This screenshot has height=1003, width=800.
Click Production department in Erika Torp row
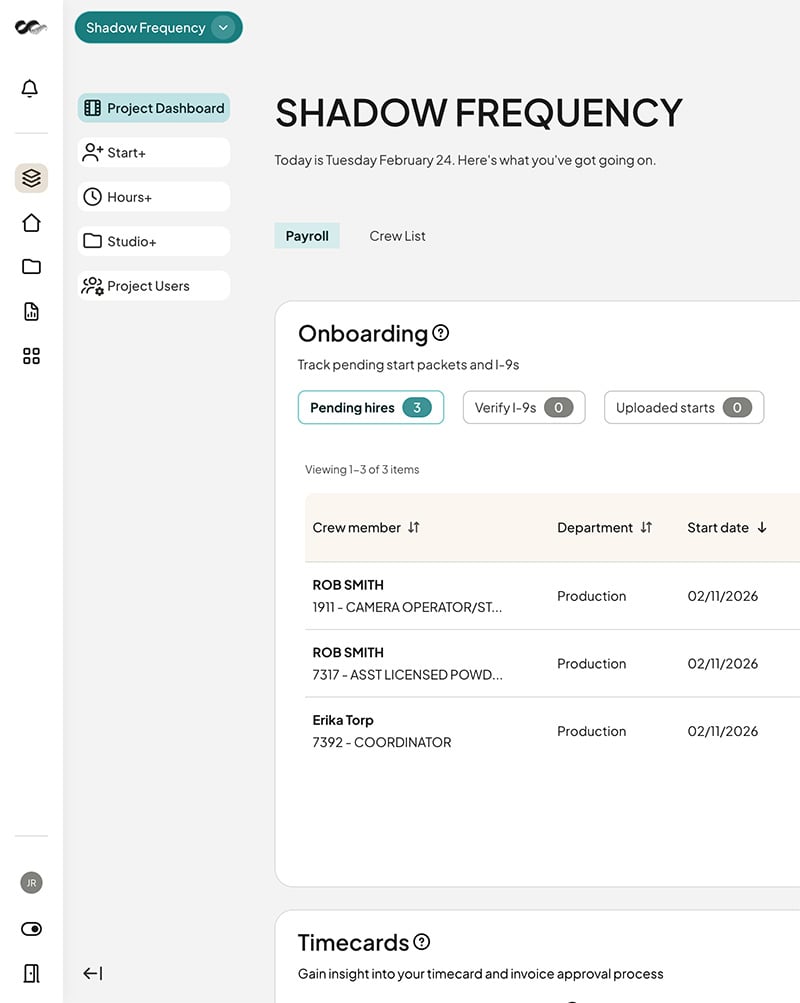tap(592, 731)
